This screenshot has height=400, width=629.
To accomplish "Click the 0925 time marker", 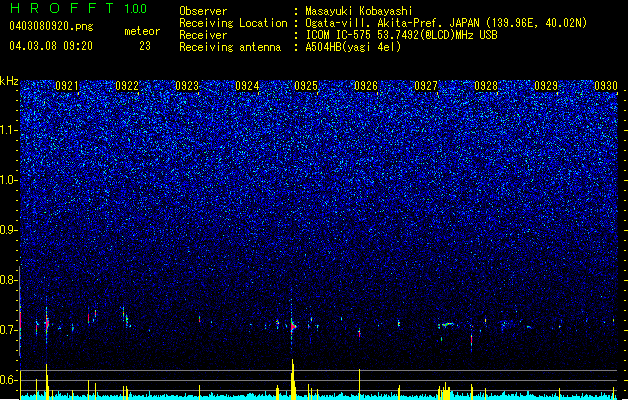I will (306, 86).
